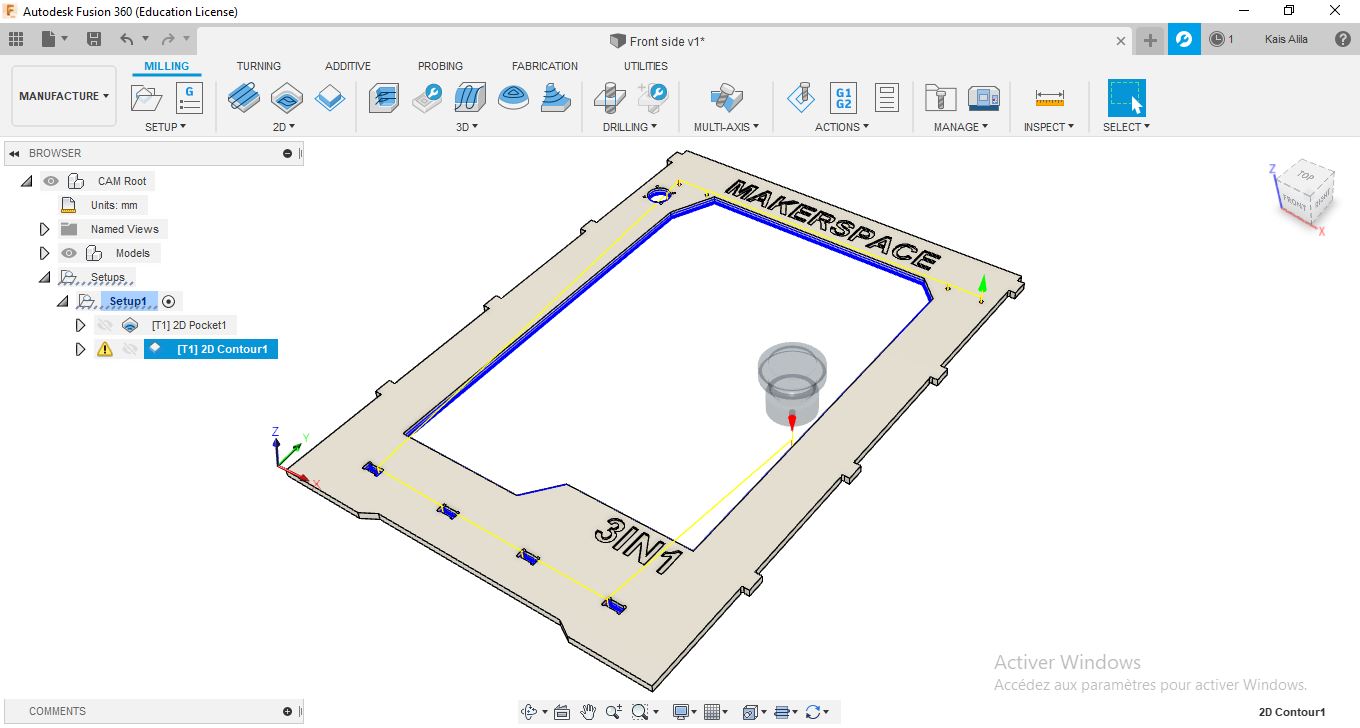Switch to the ADDITIVE tab
This screenshot has width=1360, height=728.
(348, 66)
